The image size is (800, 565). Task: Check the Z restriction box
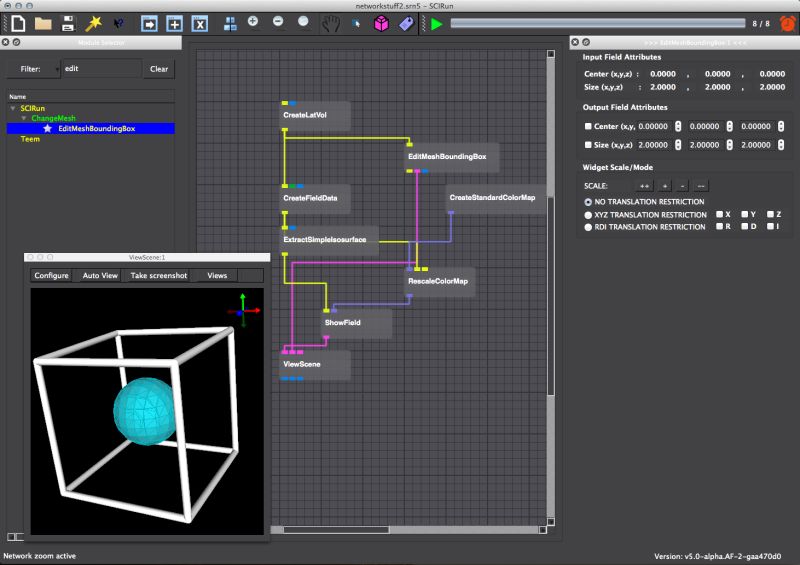(x=770, y=214)
